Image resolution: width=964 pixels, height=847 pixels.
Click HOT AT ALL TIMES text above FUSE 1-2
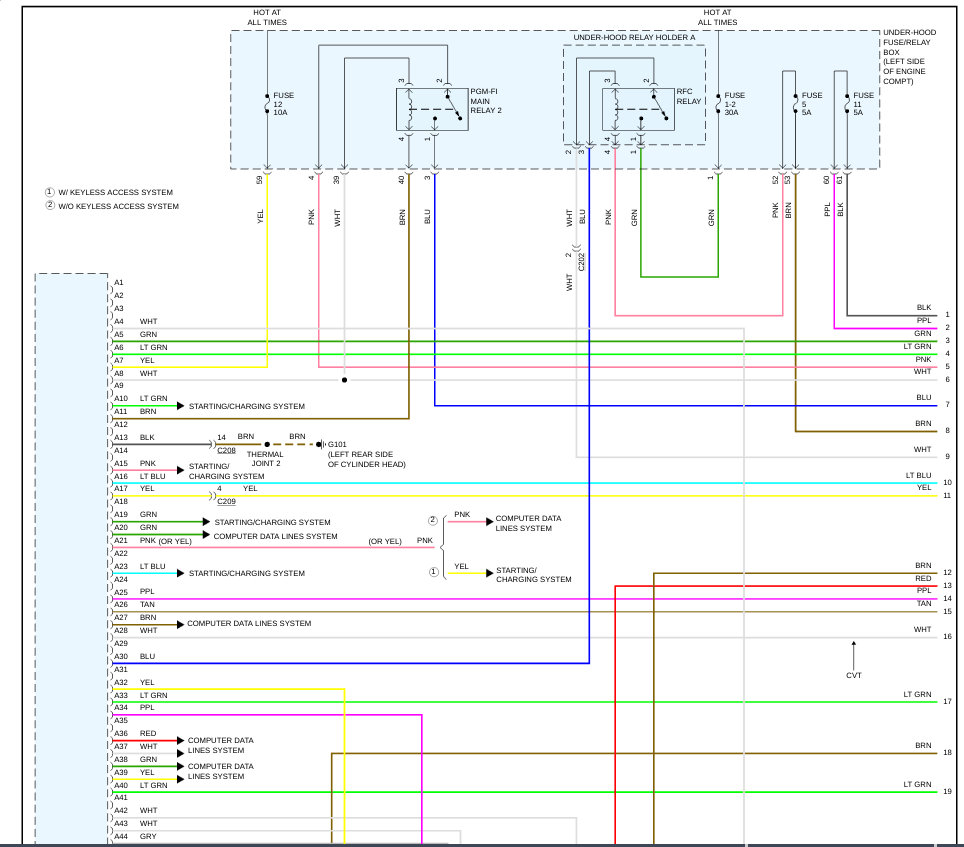point(717,17)
